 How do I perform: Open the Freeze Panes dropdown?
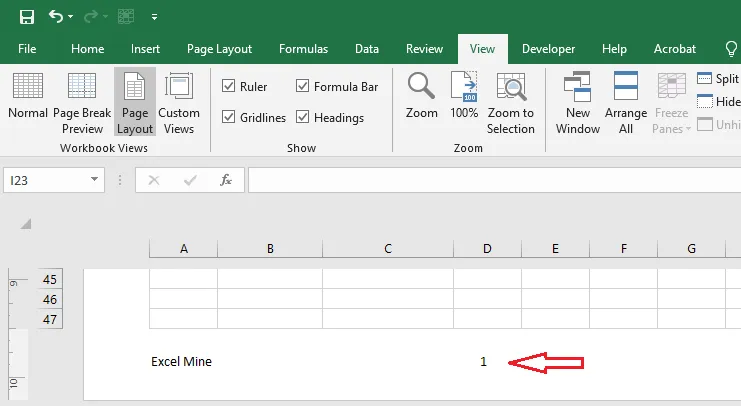672,103
